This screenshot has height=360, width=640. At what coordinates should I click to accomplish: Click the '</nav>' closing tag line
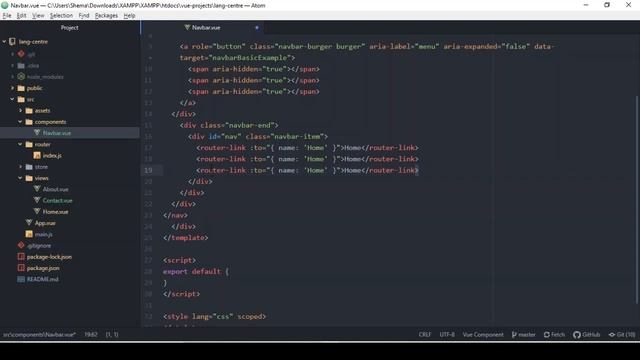pyautogui.click(x=176, y=215)
